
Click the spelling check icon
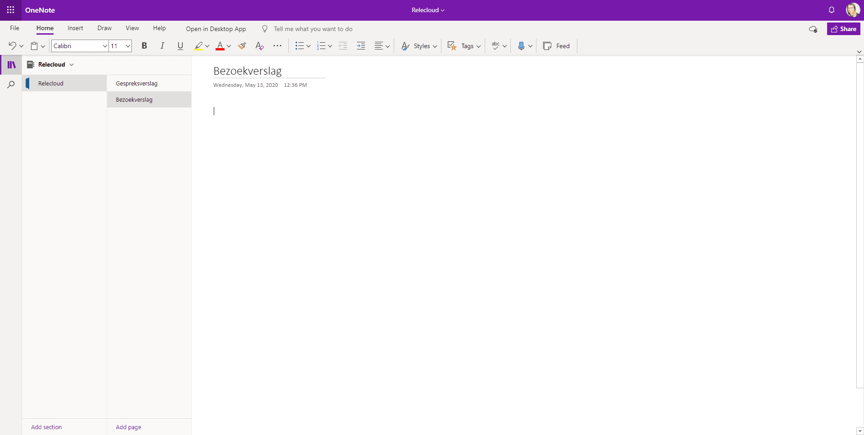[495, 46]
